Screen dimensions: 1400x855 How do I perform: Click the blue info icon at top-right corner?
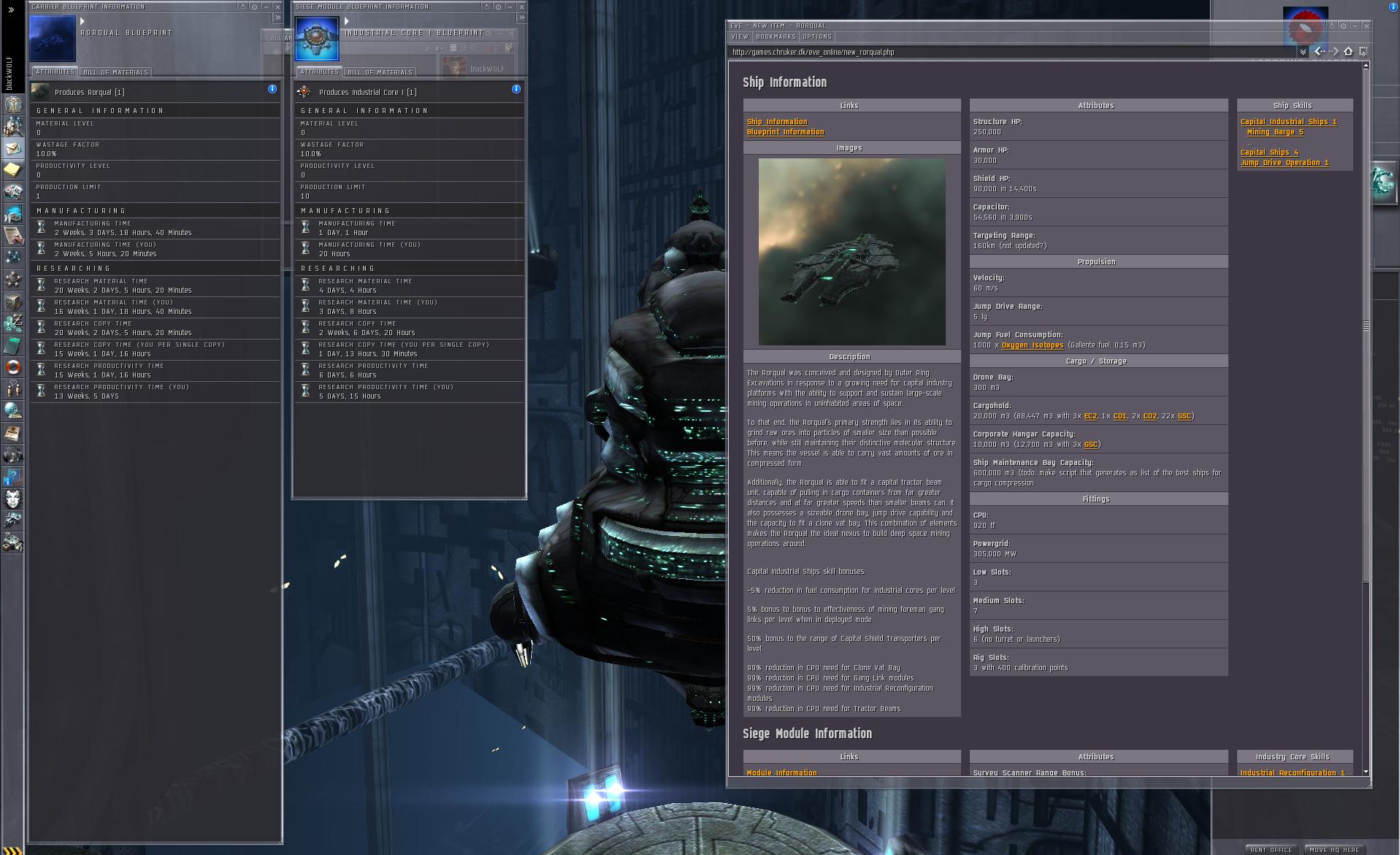pyautogui.click(x=1392, y=7)
